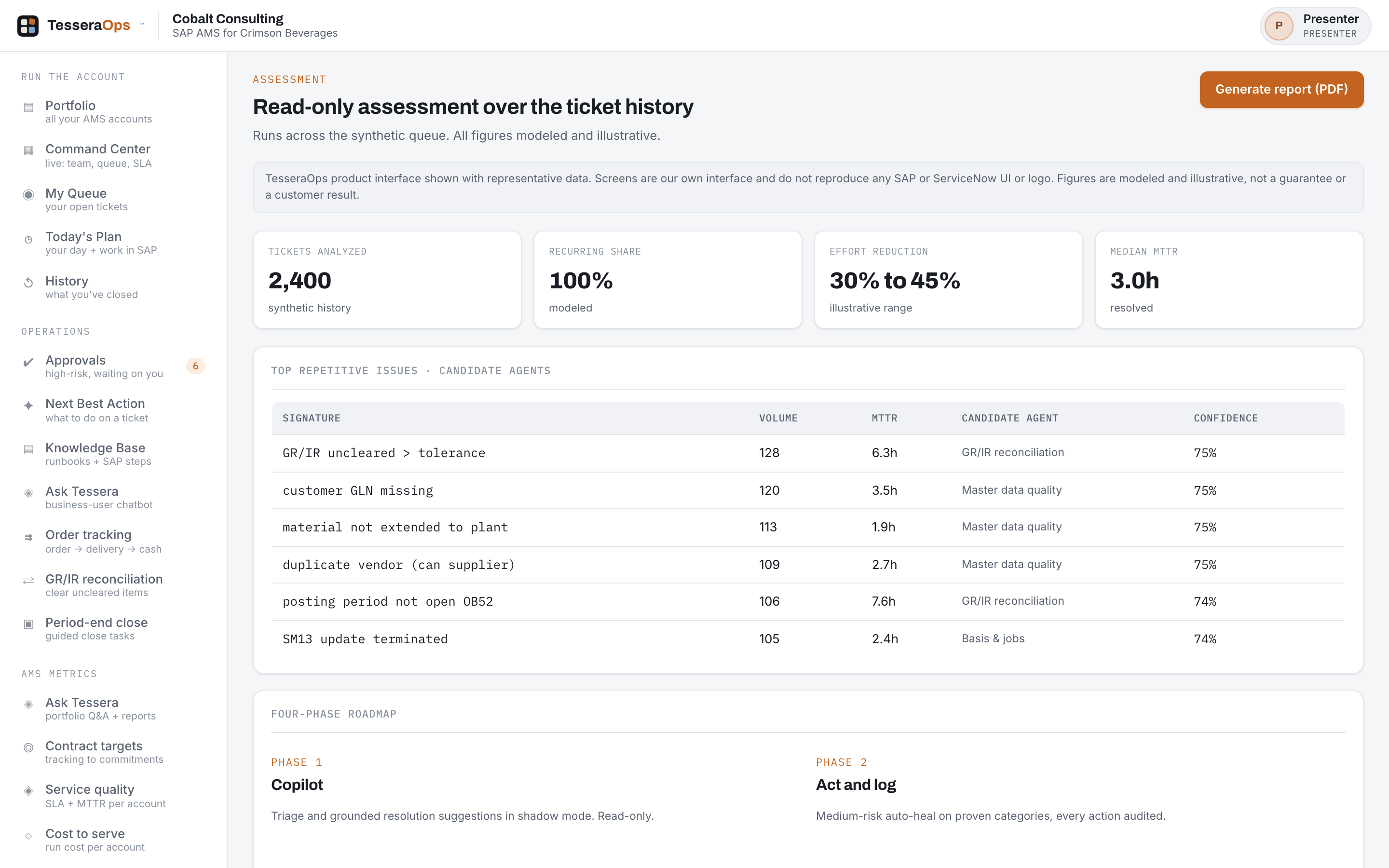Click the Phase 1 Copilot heading
Screen dimensions: 1389x868
point(297,785)
